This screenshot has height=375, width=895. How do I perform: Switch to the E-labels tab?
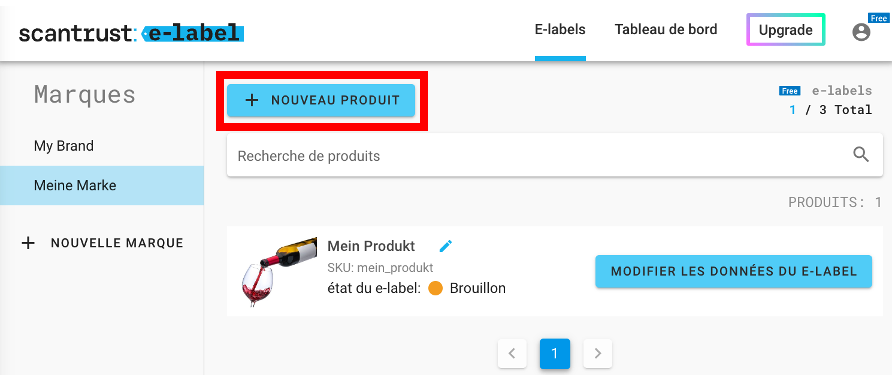coord(560,30)
